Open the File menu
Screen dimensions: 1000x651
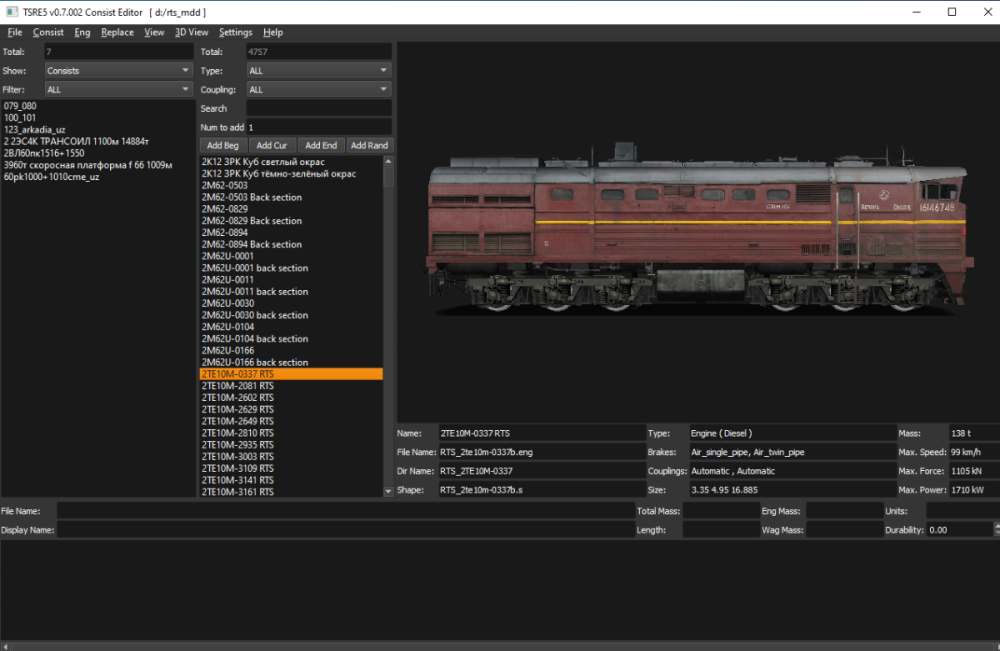[14, 32]
